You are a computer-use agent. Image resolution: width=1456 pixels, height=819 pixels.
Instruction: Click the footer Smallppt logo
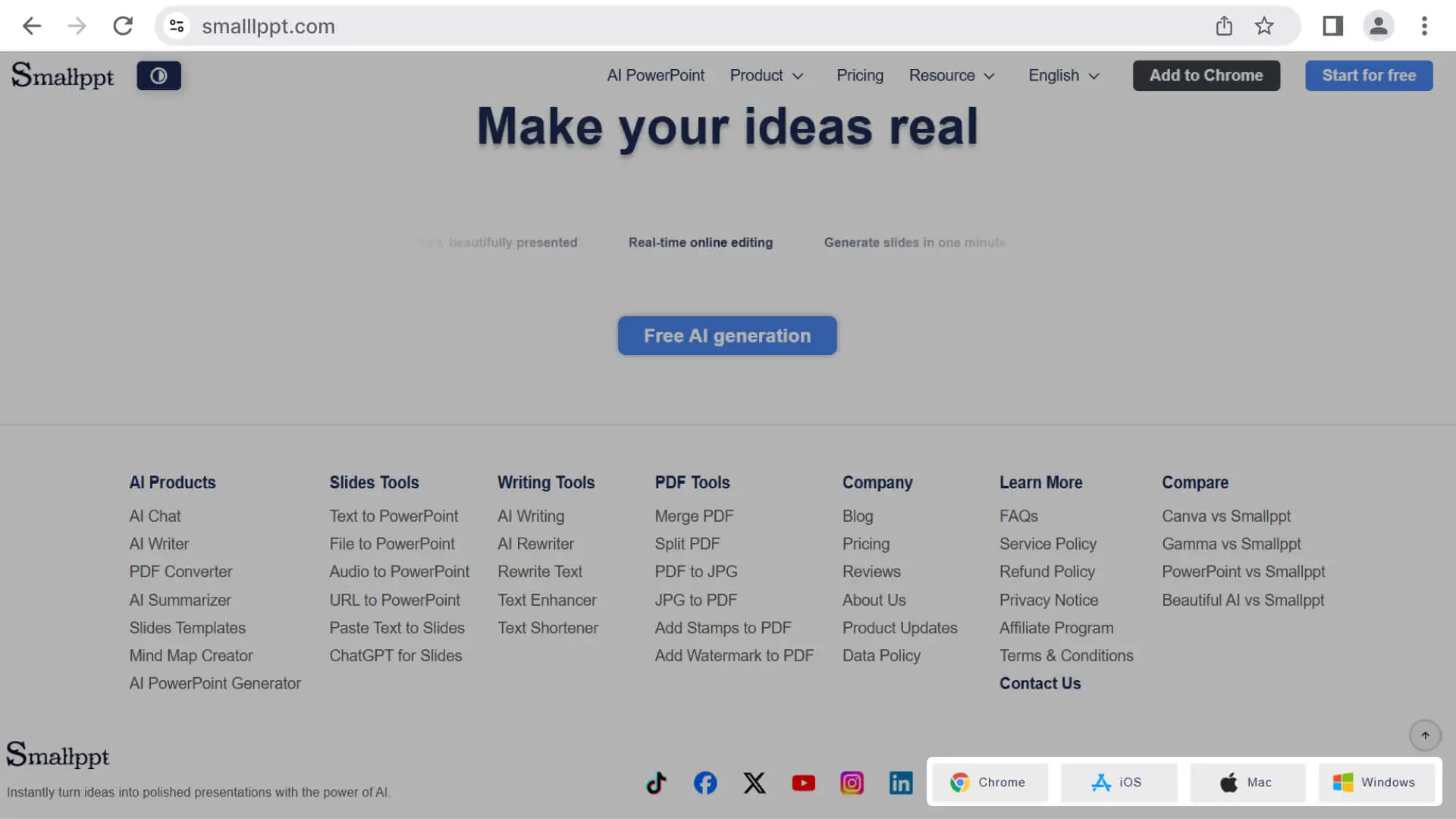coord(58,755)
